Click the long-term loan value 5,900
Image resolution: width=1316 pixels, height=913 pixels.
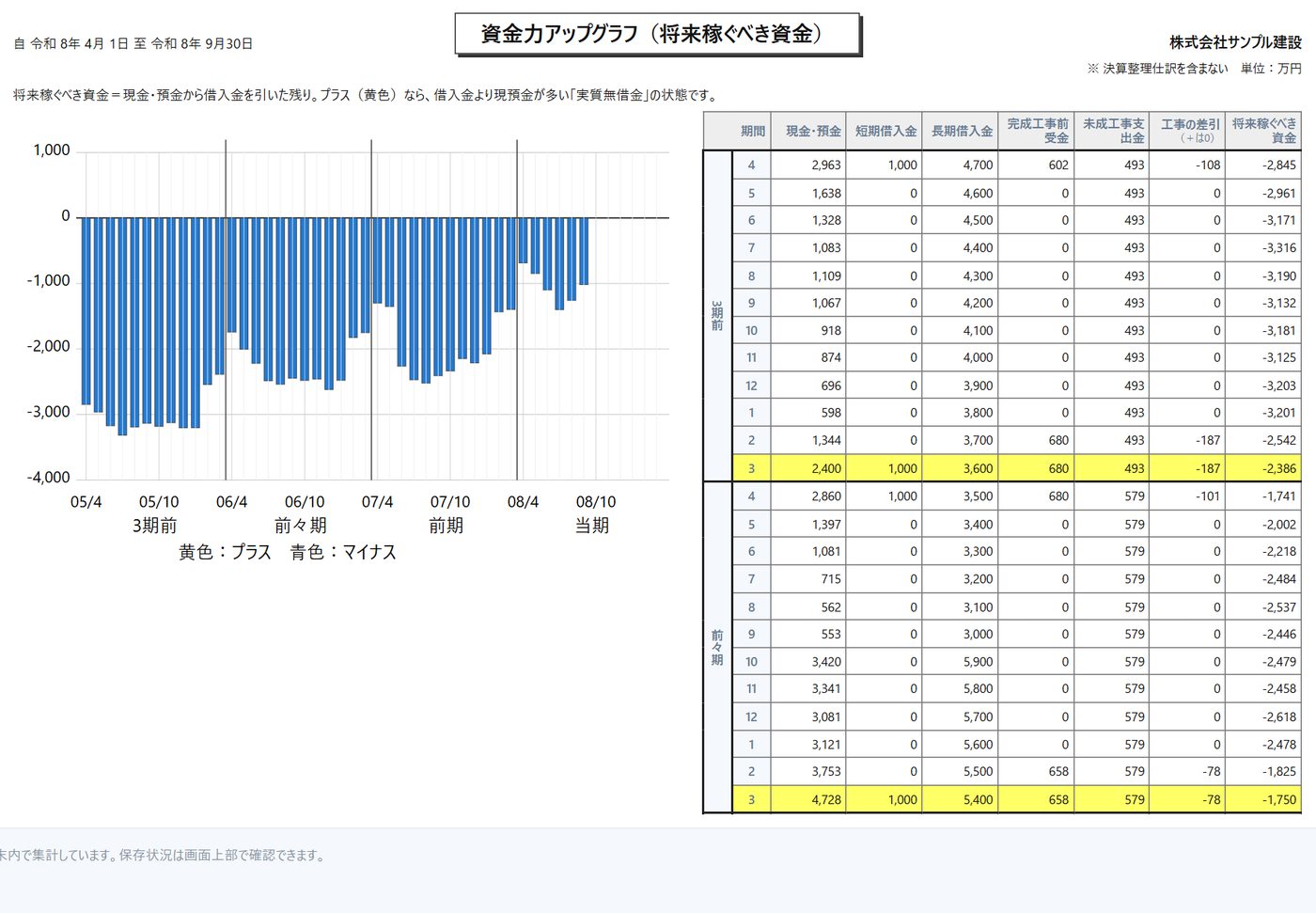click(x=960, y=661)
